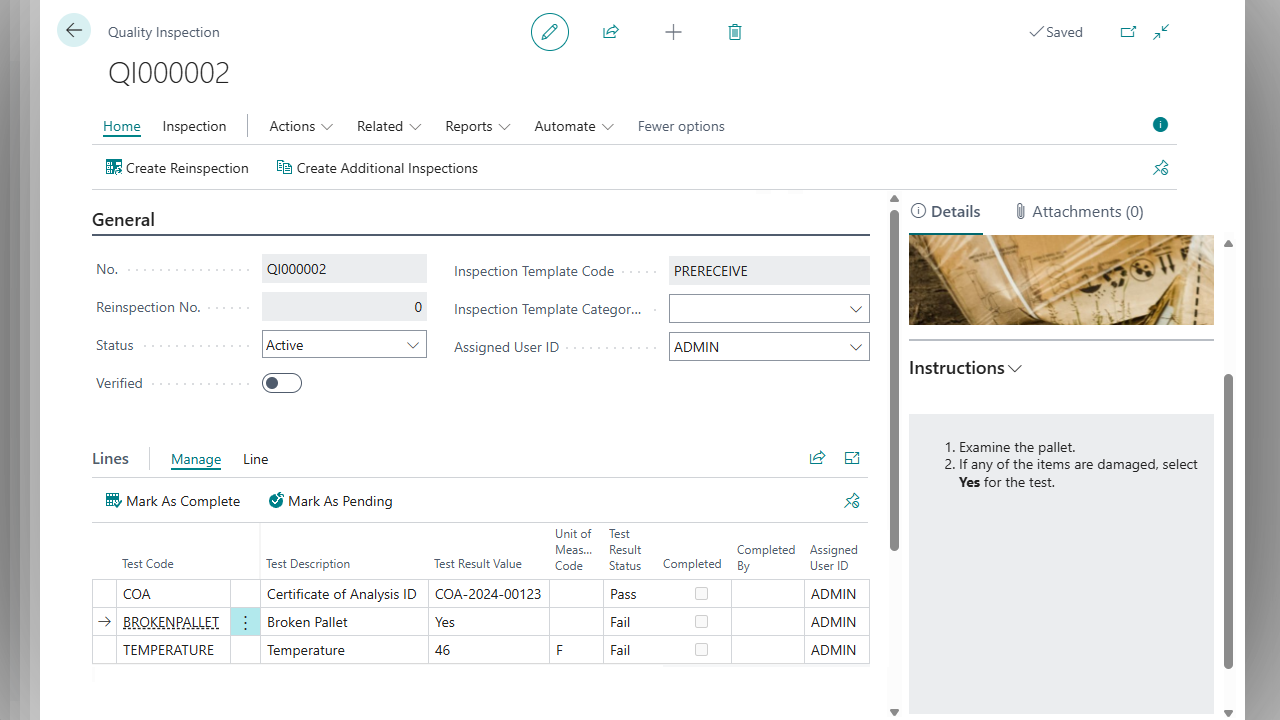Viewport: 1280px width, 720px height.
Task: Expand Assigned User ID dropdown
Action: (855, 347)
